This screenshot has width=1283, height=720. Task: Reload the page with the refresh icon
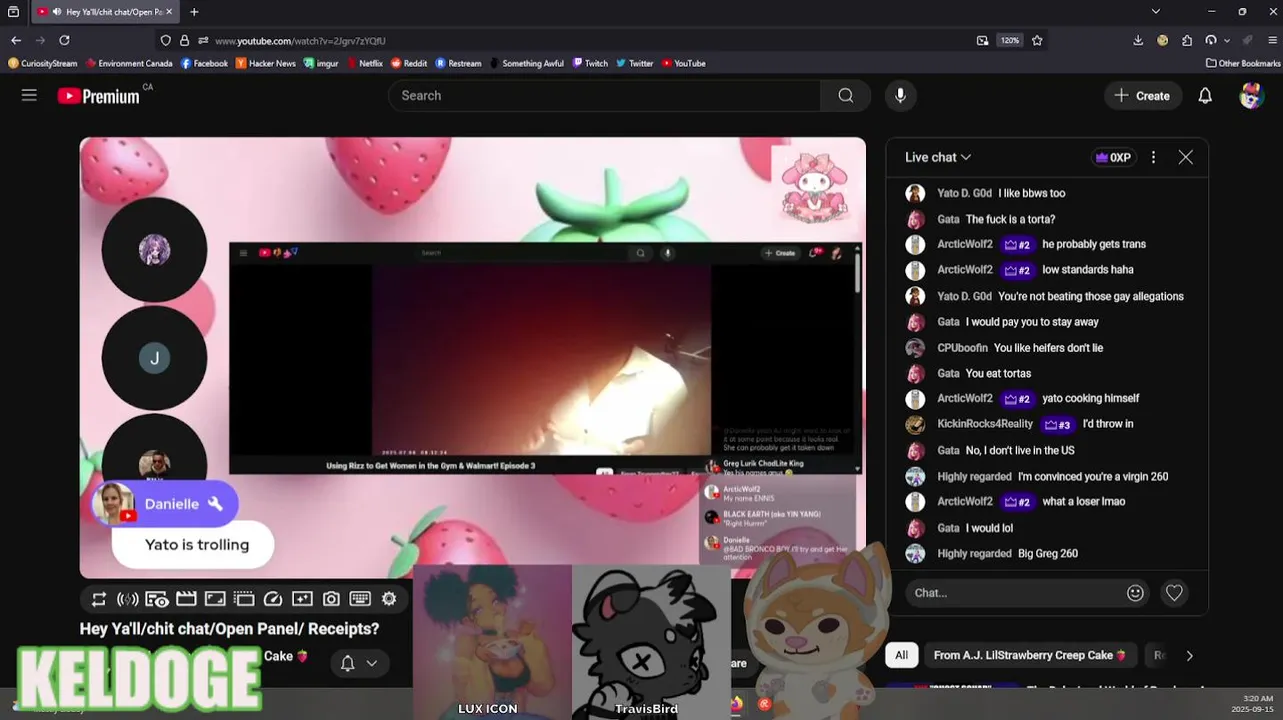click(64, 40)
